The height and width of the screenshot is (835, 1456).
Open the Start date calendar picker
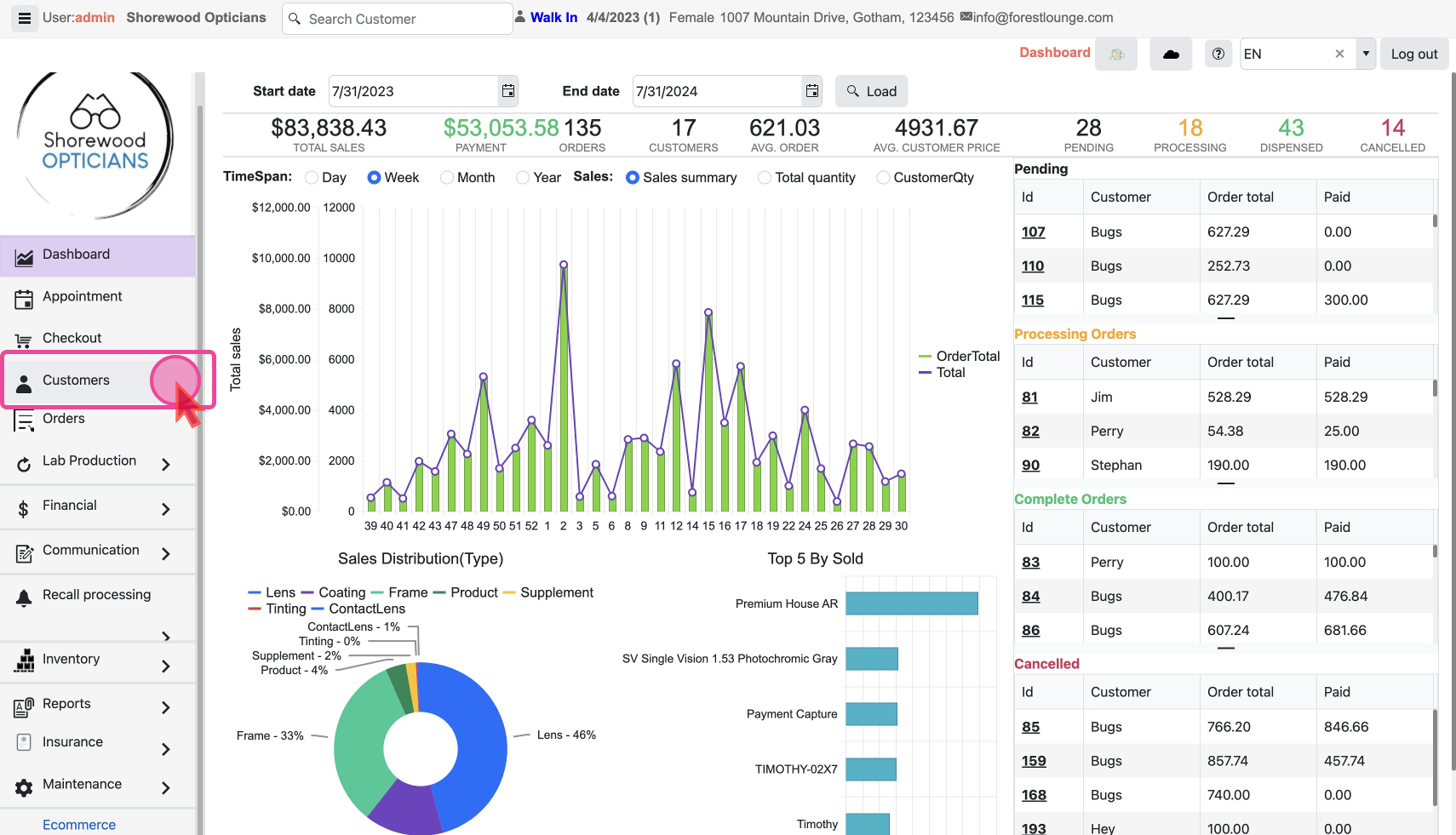tap(508, 91)
